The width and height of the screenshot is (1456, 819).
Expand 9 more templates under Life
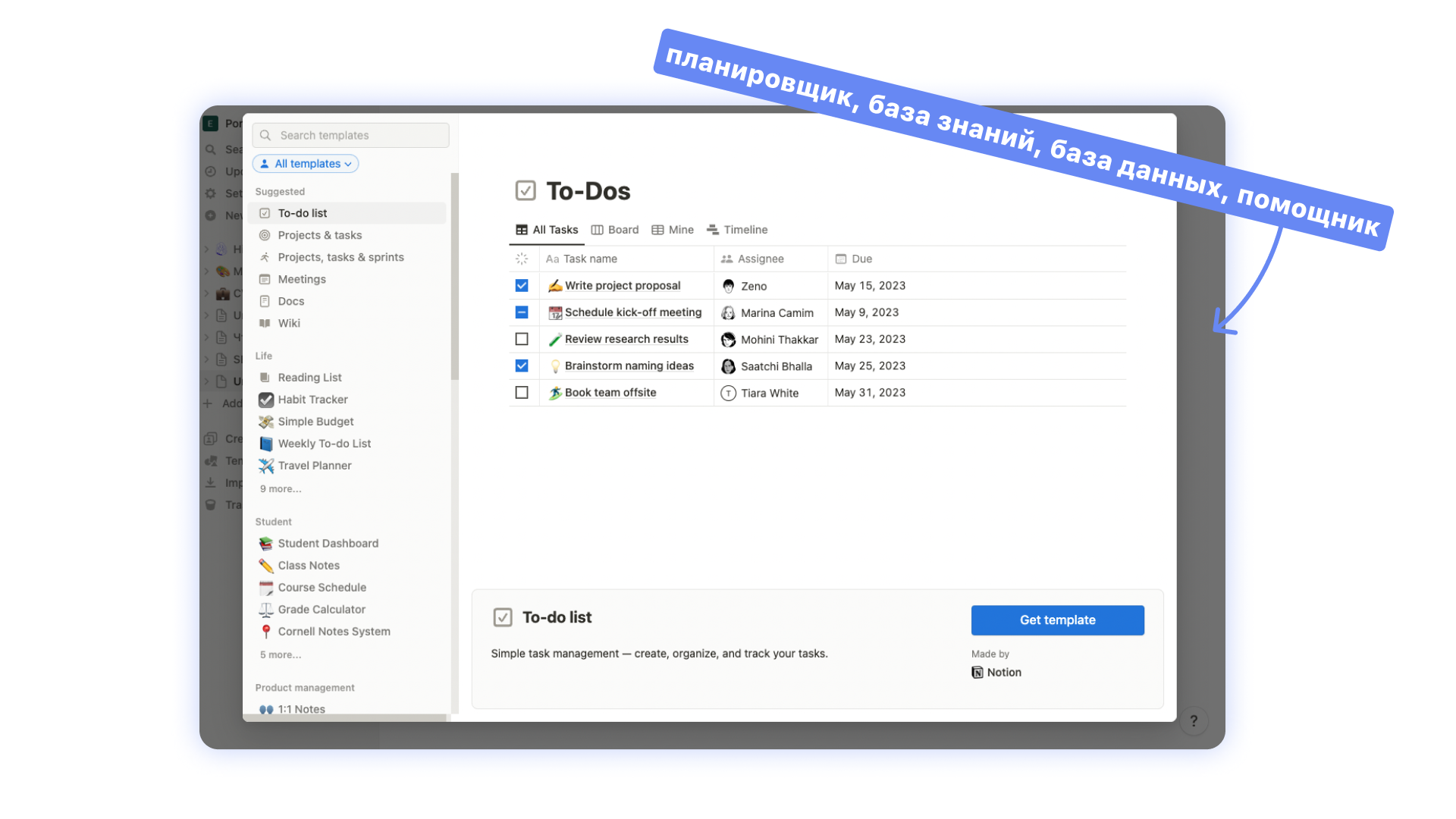[x=281, y=489]
